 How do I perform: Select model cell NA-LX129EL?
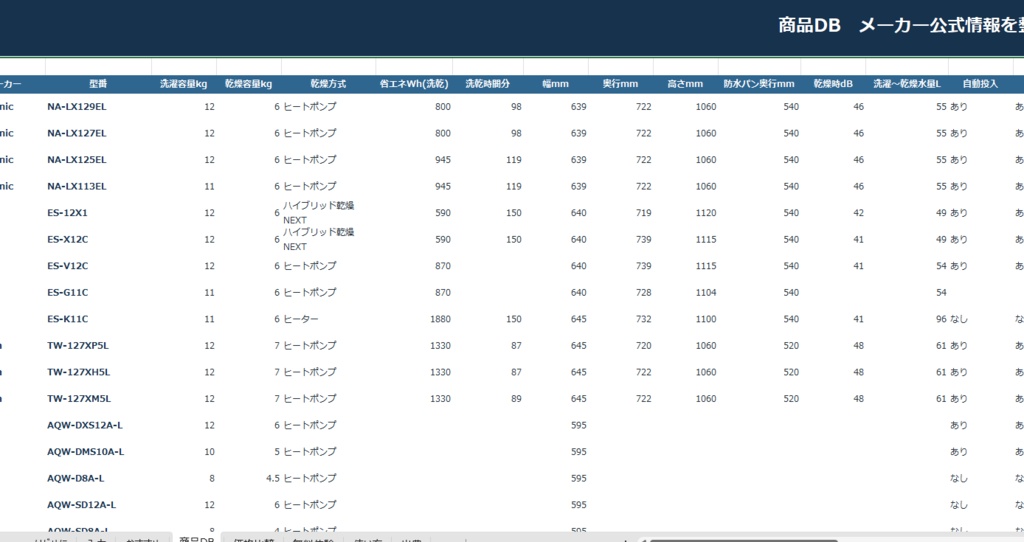(76, 106)
